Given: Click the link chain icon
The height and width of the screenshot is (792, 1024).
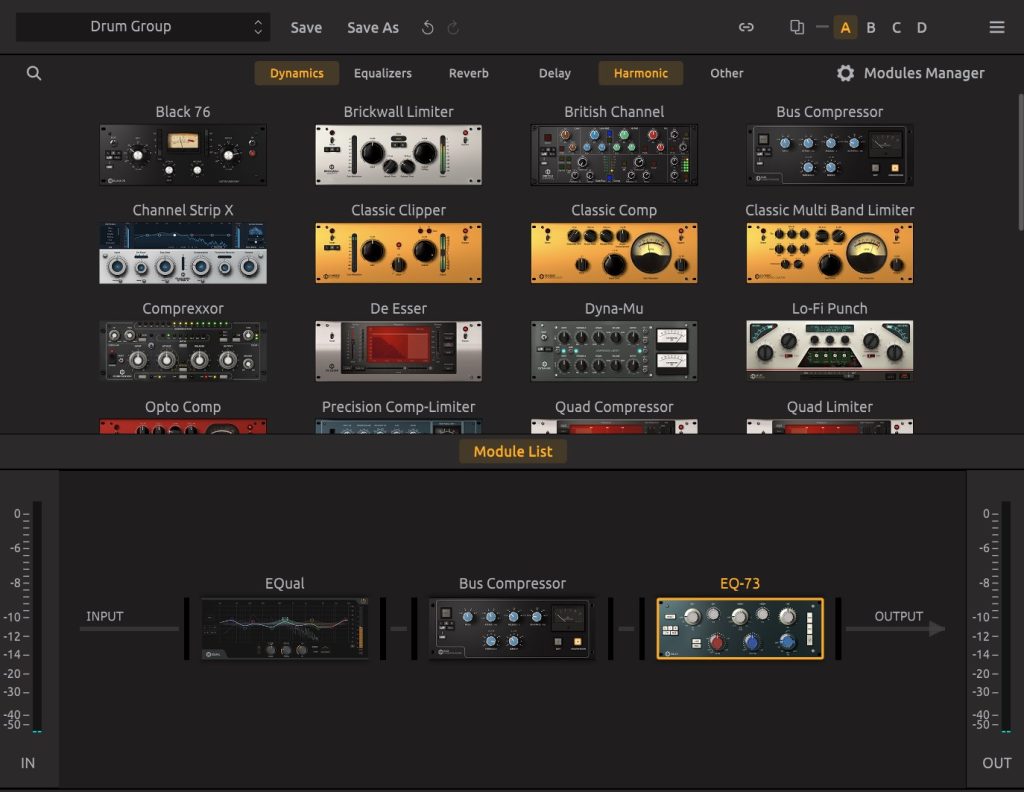Looking at the screenshot, I should tap(746, 28).
